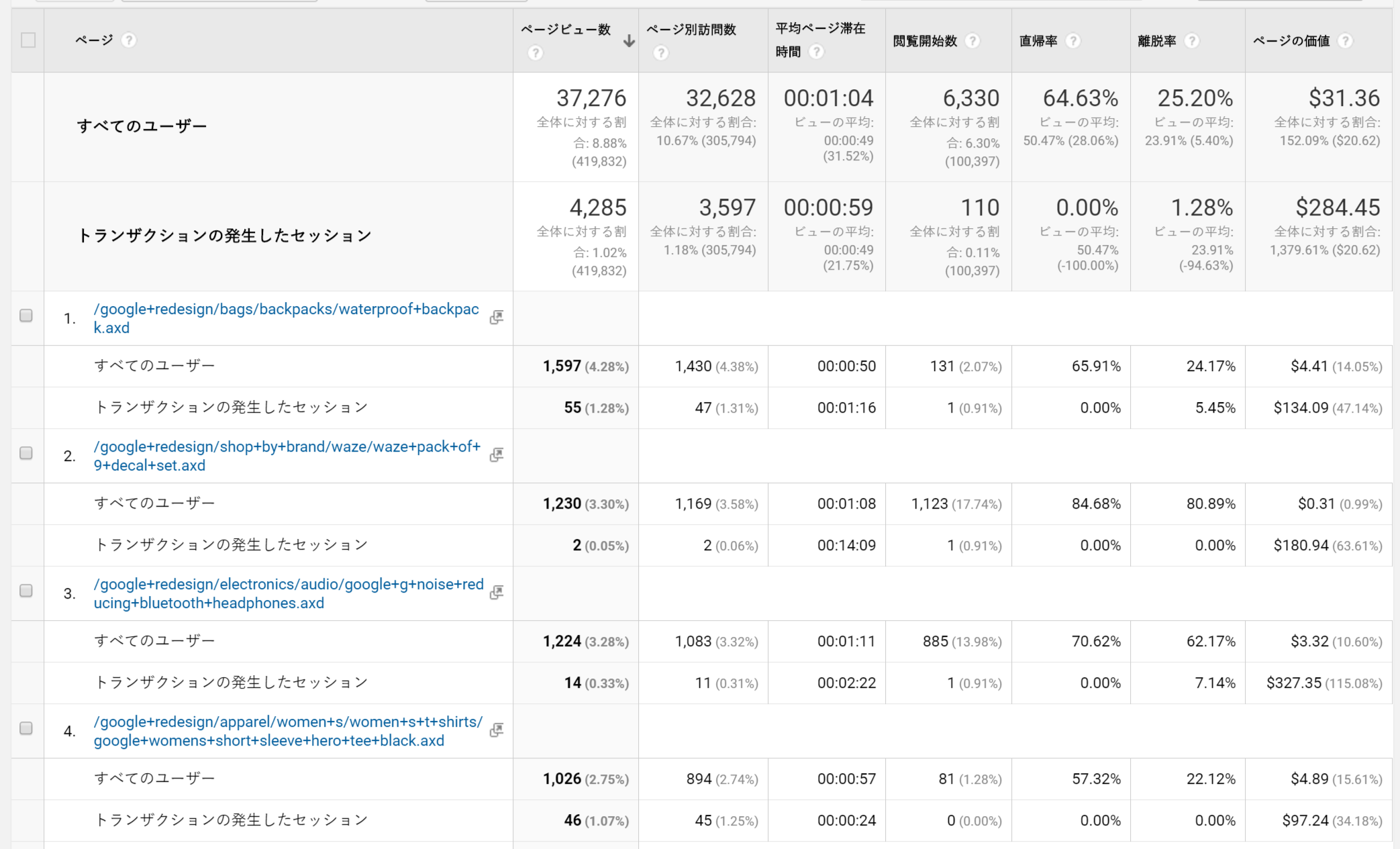Click help icon under ページ別訪問数 header
The image size is (1400, 849).
point(660,52)
